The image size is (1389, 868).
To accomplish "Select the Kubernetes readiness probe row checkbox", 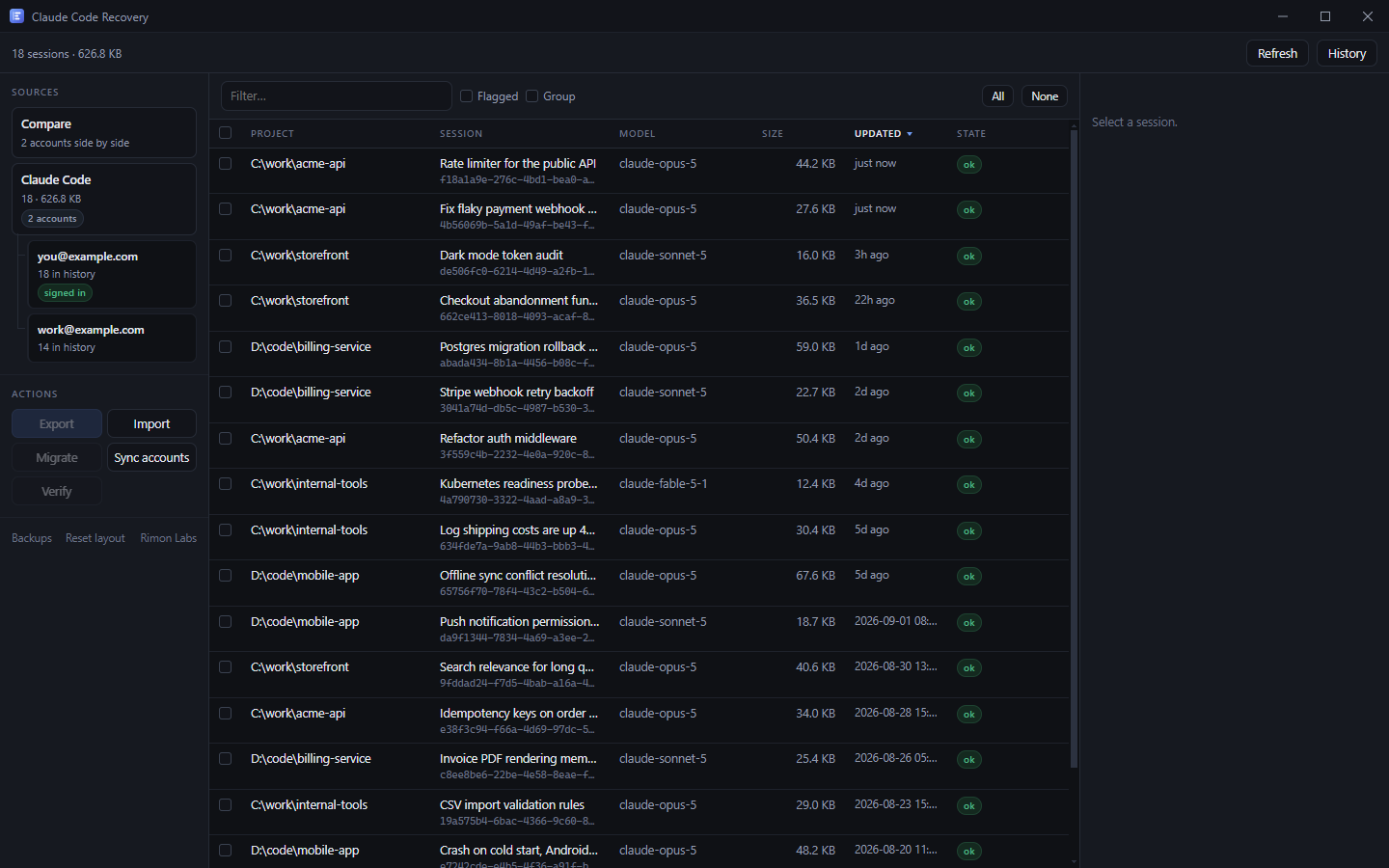I will click(225, 484).
